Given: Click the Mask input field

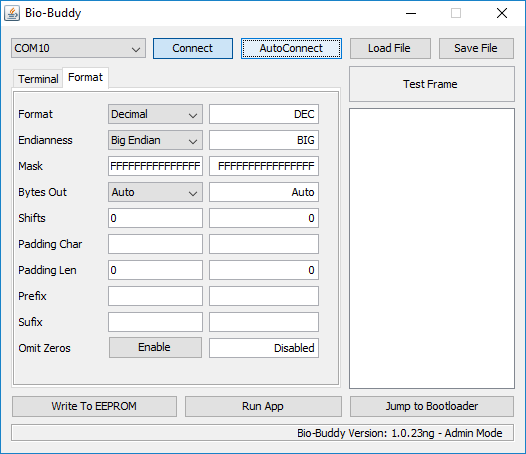Looking at the screenshot, I should [155, 166].
